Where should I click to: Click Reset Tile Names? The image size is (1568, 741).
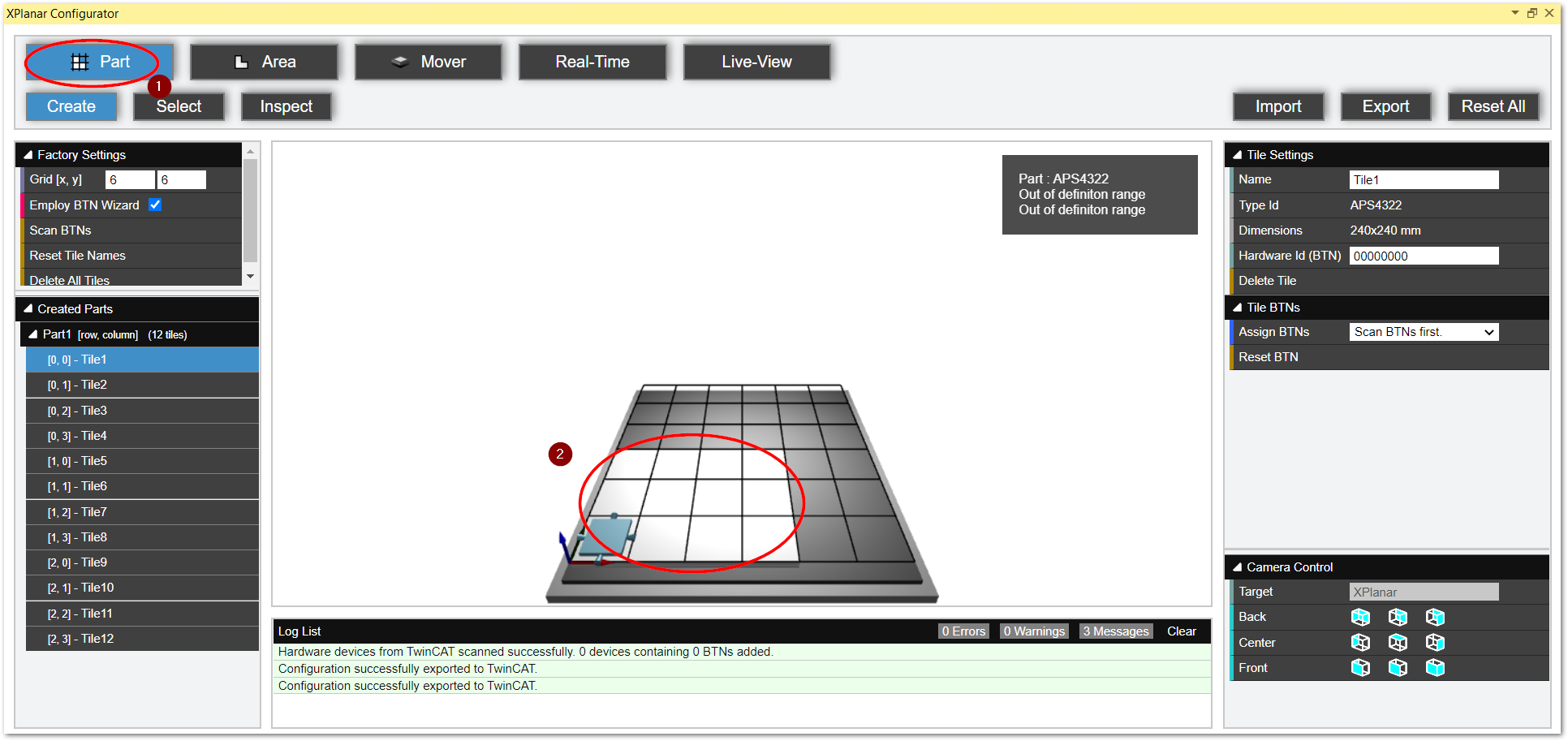coord(132,256)
